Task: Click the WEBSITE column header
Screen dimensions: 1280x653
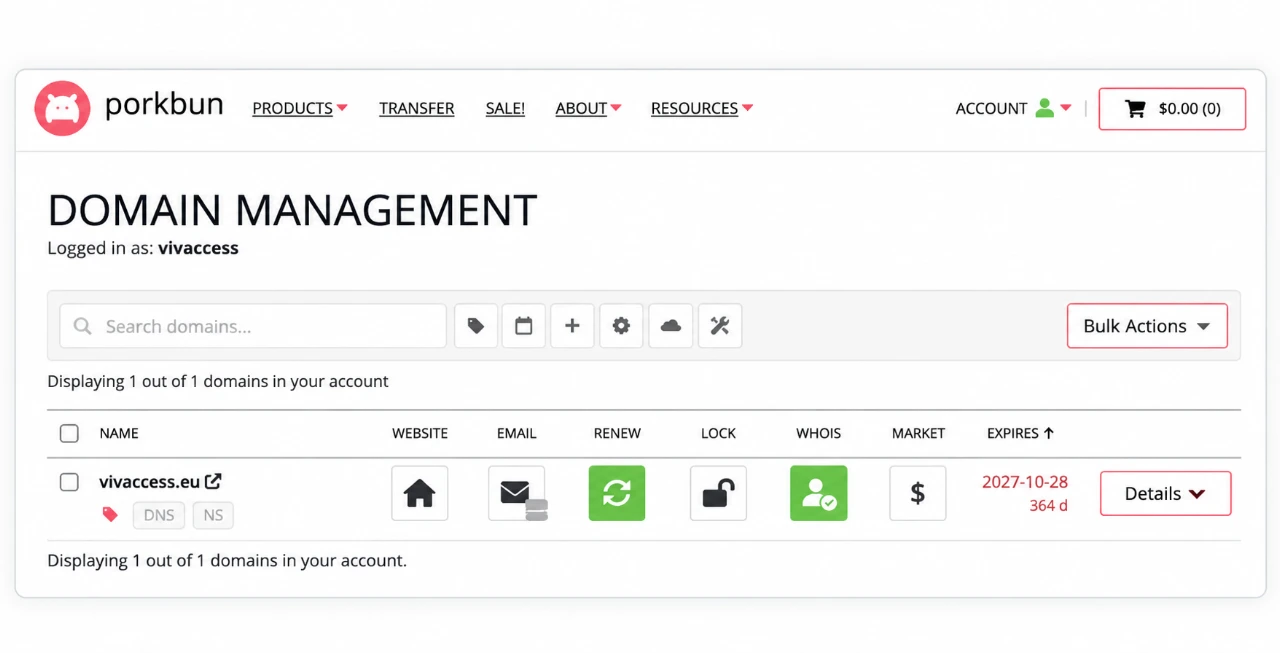Action: (420, 433)
